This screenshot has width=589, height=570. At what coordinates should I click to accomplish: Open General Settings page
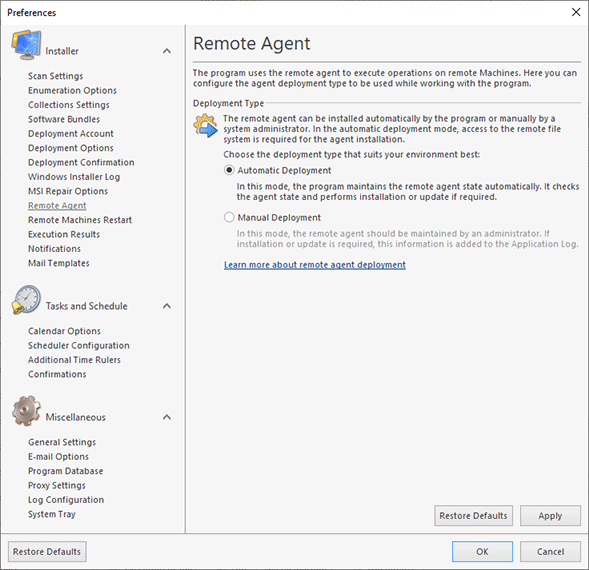62,442
